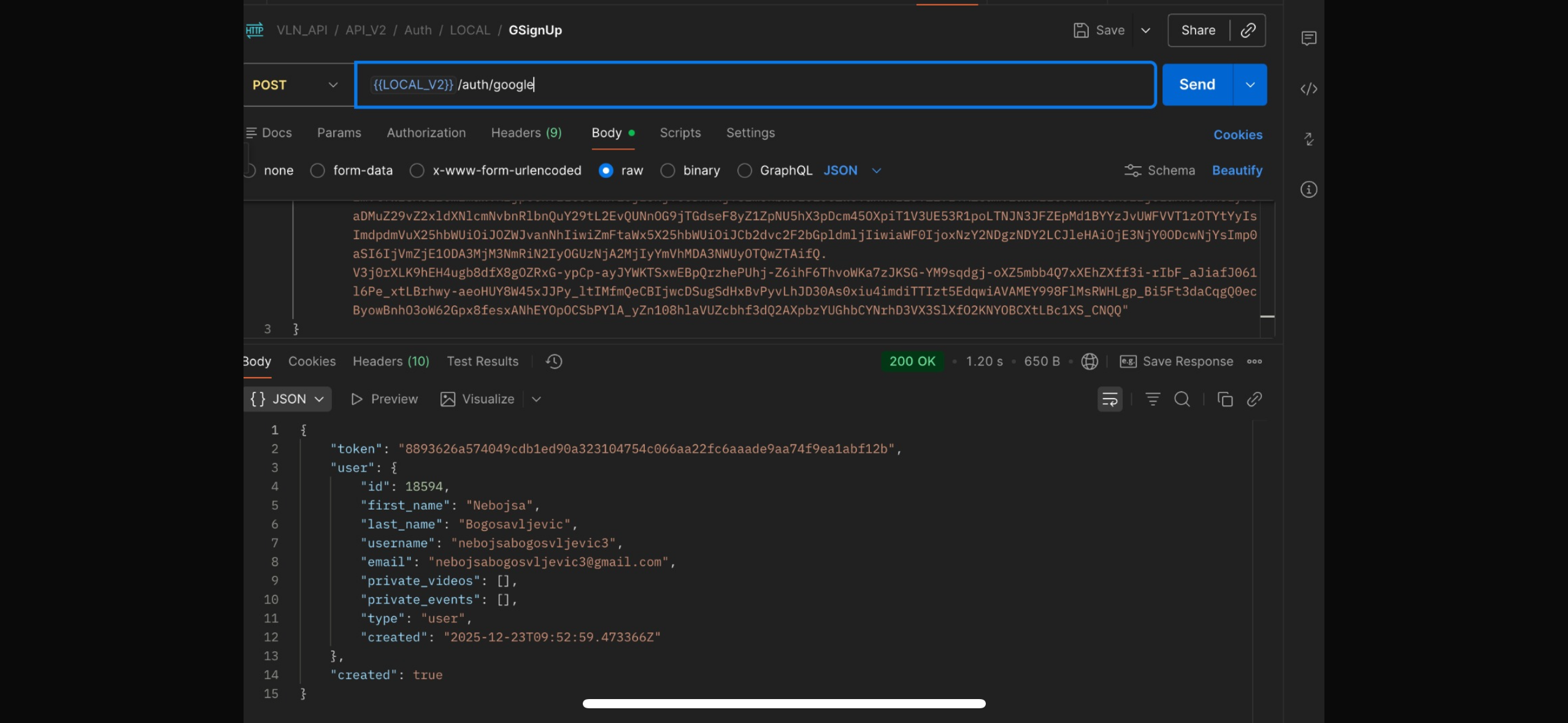Expand the Send button arrow options
Image resolution: width=1568 pixels, height=723 pixels.
1250,85
